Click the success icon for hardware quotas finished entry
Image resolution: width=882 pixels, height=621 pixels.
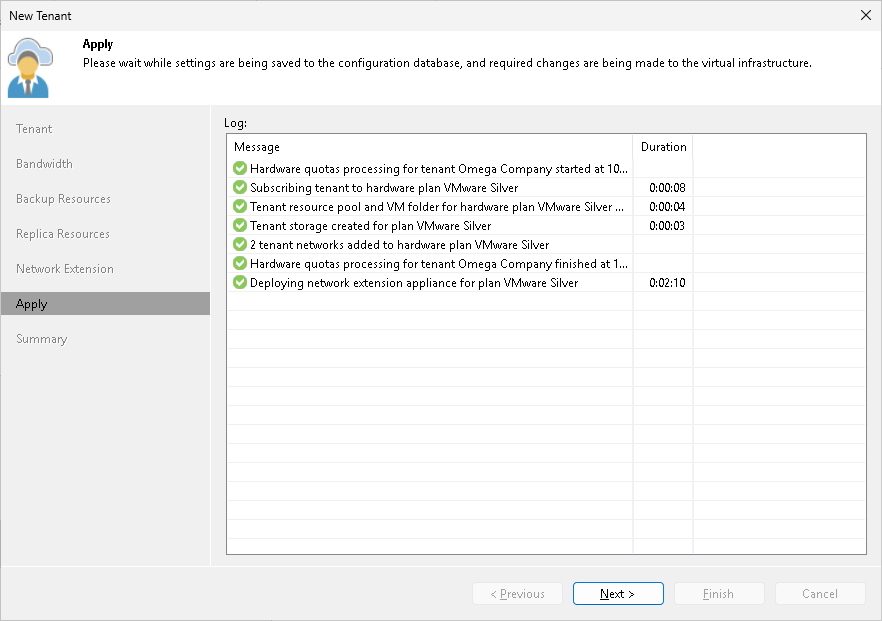click(x=240, y=263)
